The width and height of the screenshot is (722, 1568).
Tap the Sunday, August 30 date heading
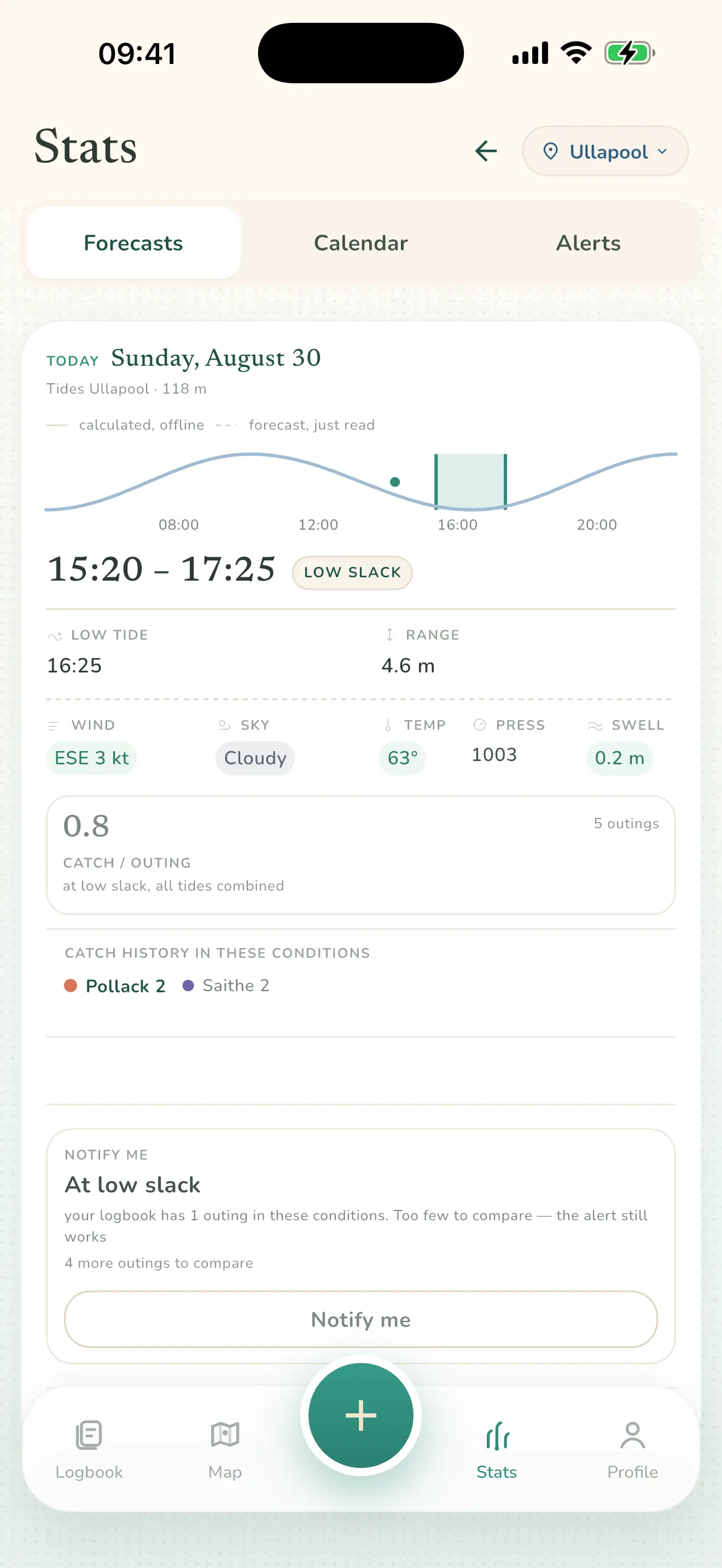216,358
